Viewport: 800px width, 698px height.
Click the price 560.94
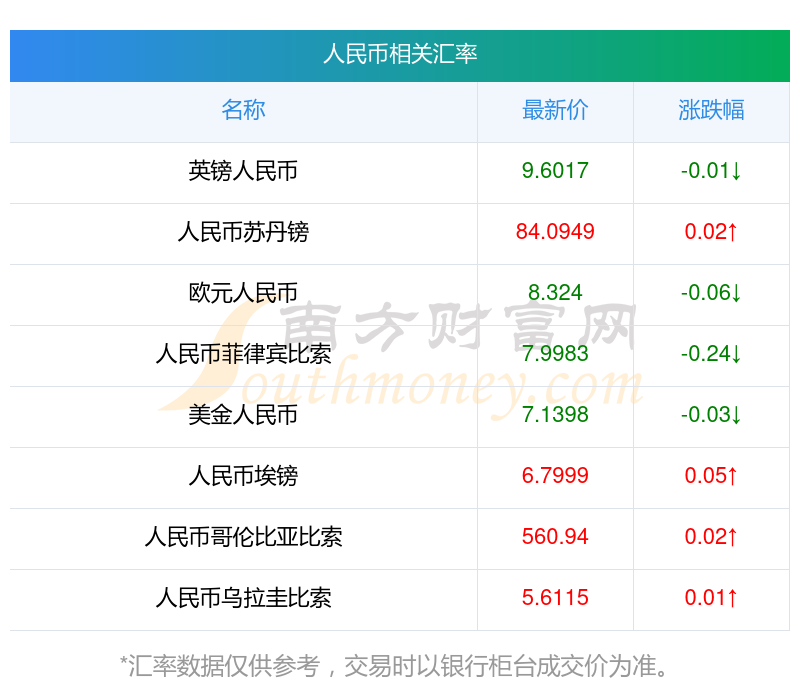pos(555,537)
